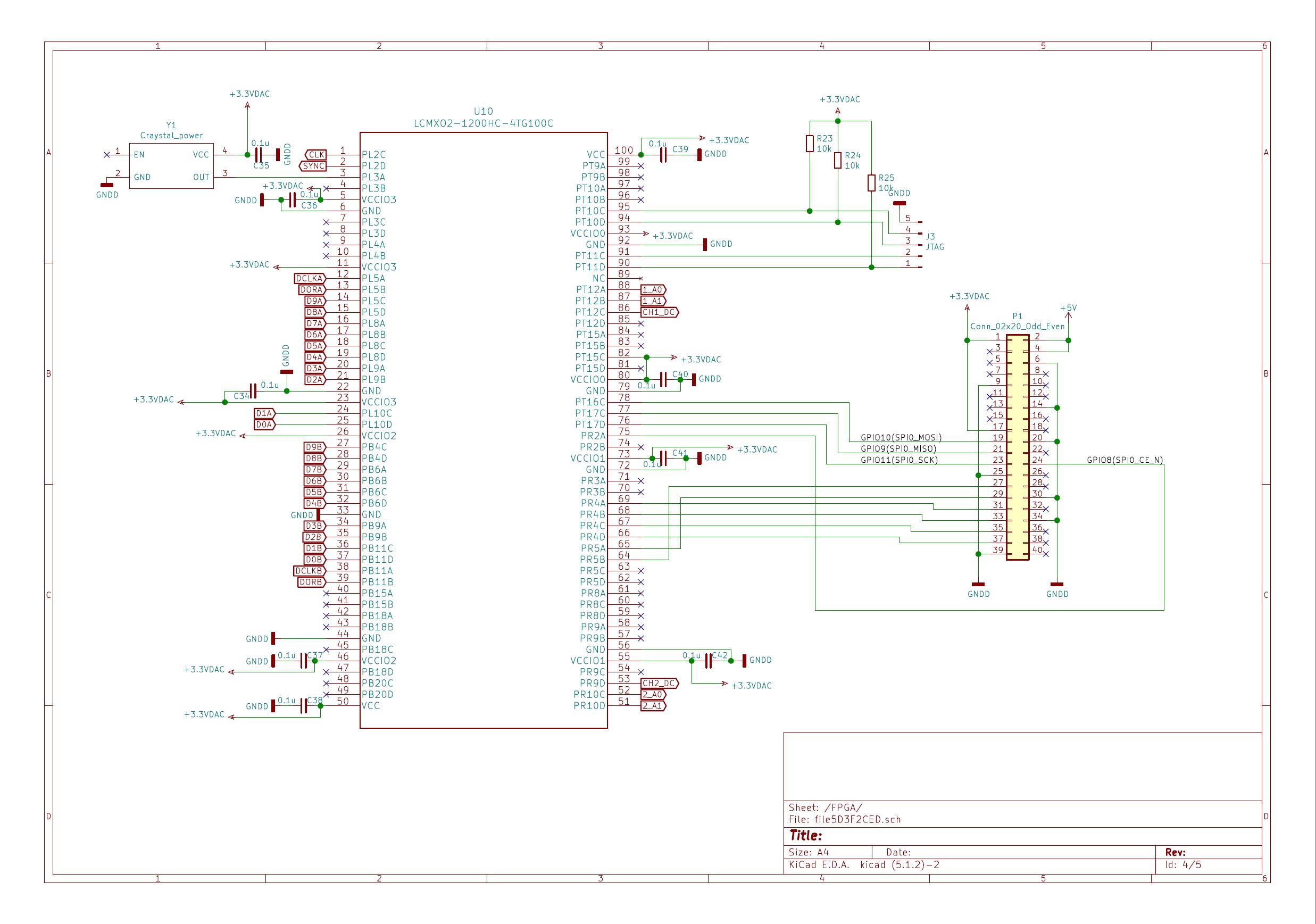Image resolution: width=1316 pixels, height=924 pixels.
Task: Click the Title: field in title block
Action: [805, 835]
